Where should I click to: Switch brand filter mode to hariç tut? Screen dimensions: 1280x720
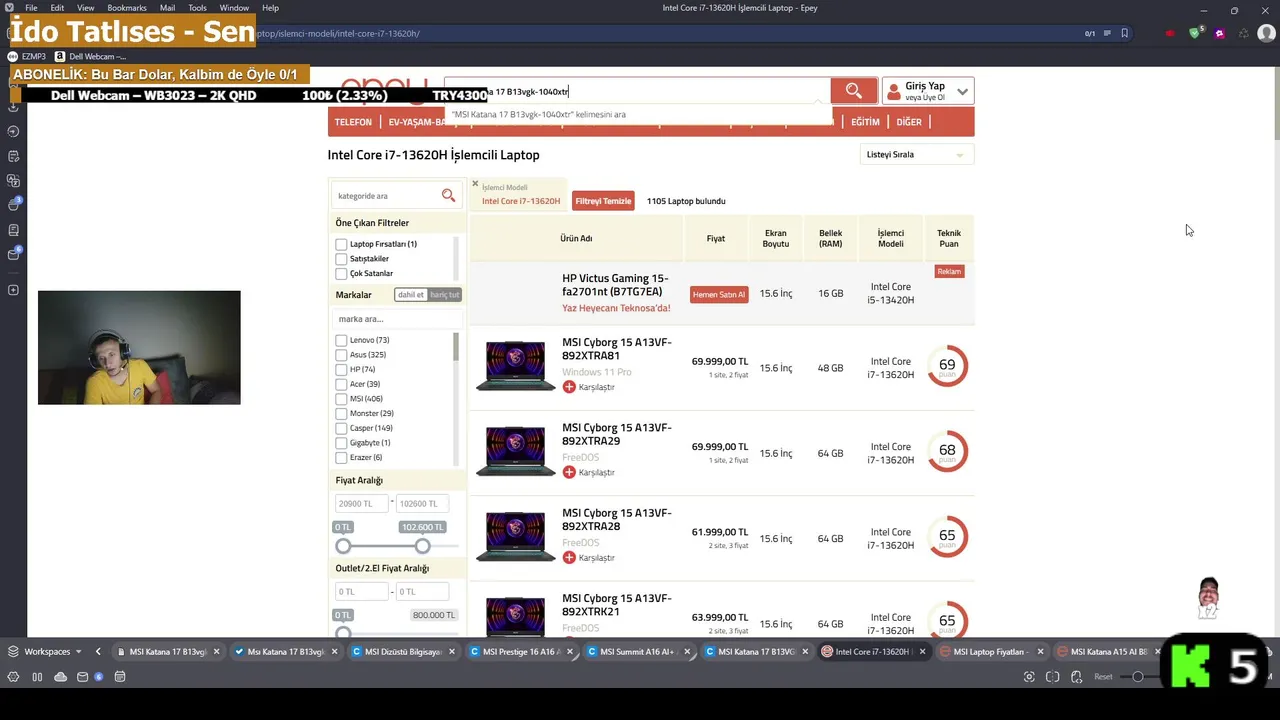[445, 295]
